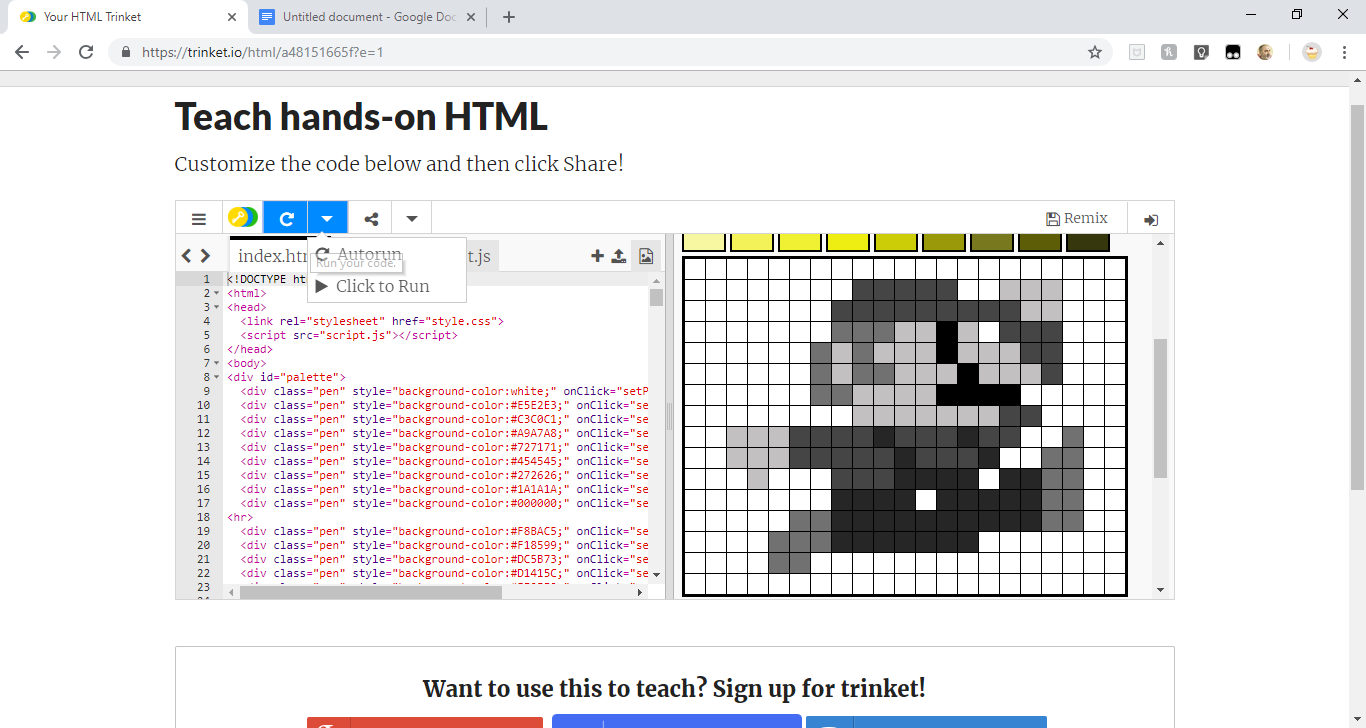Click 'Want to use this to teach?' heading
The width and height of the screenshot is (1366, 728).
click(x=674, y=688)
